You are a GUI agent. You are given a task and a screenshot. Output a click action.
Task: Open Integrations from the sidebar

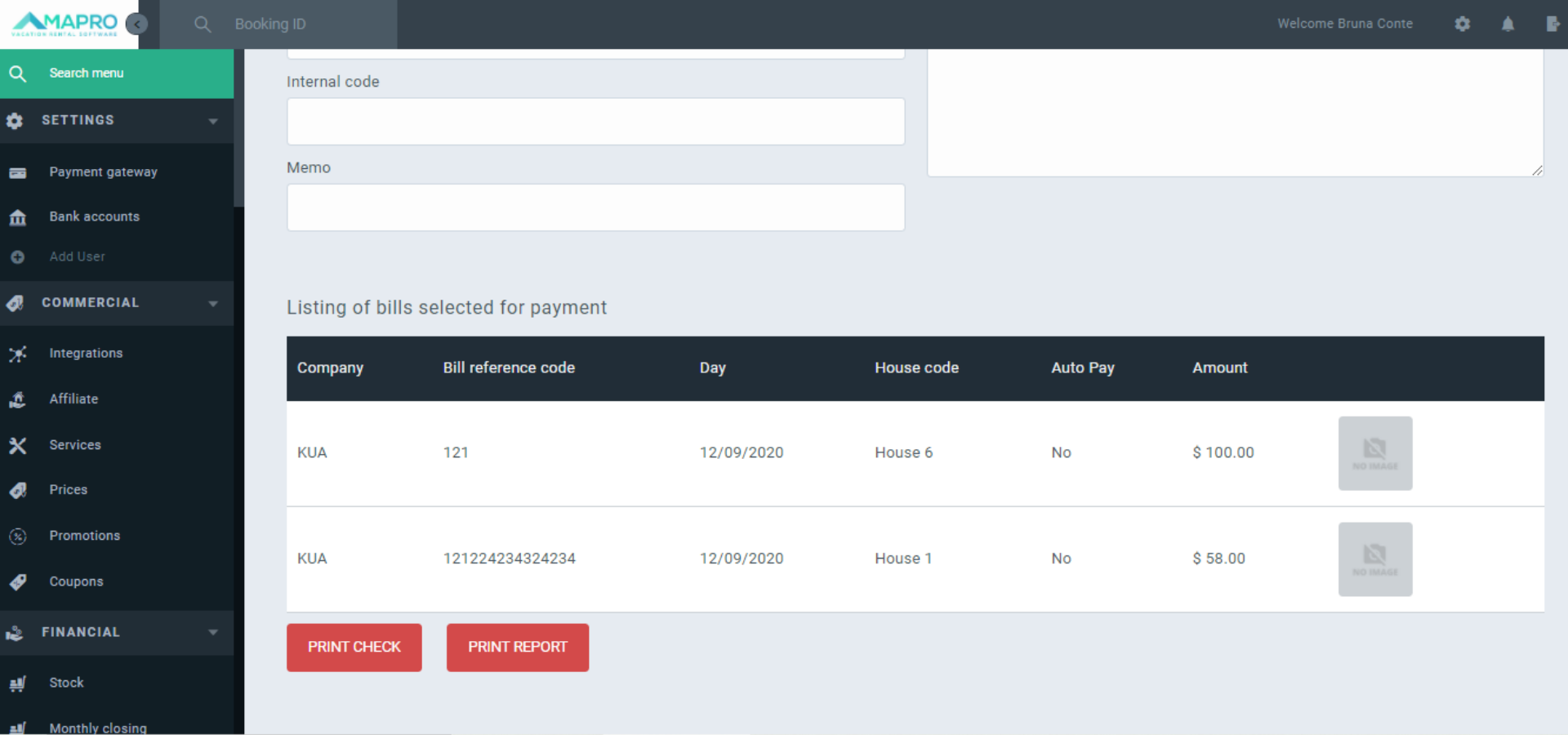pyautogui.click(x=86, y=353)
